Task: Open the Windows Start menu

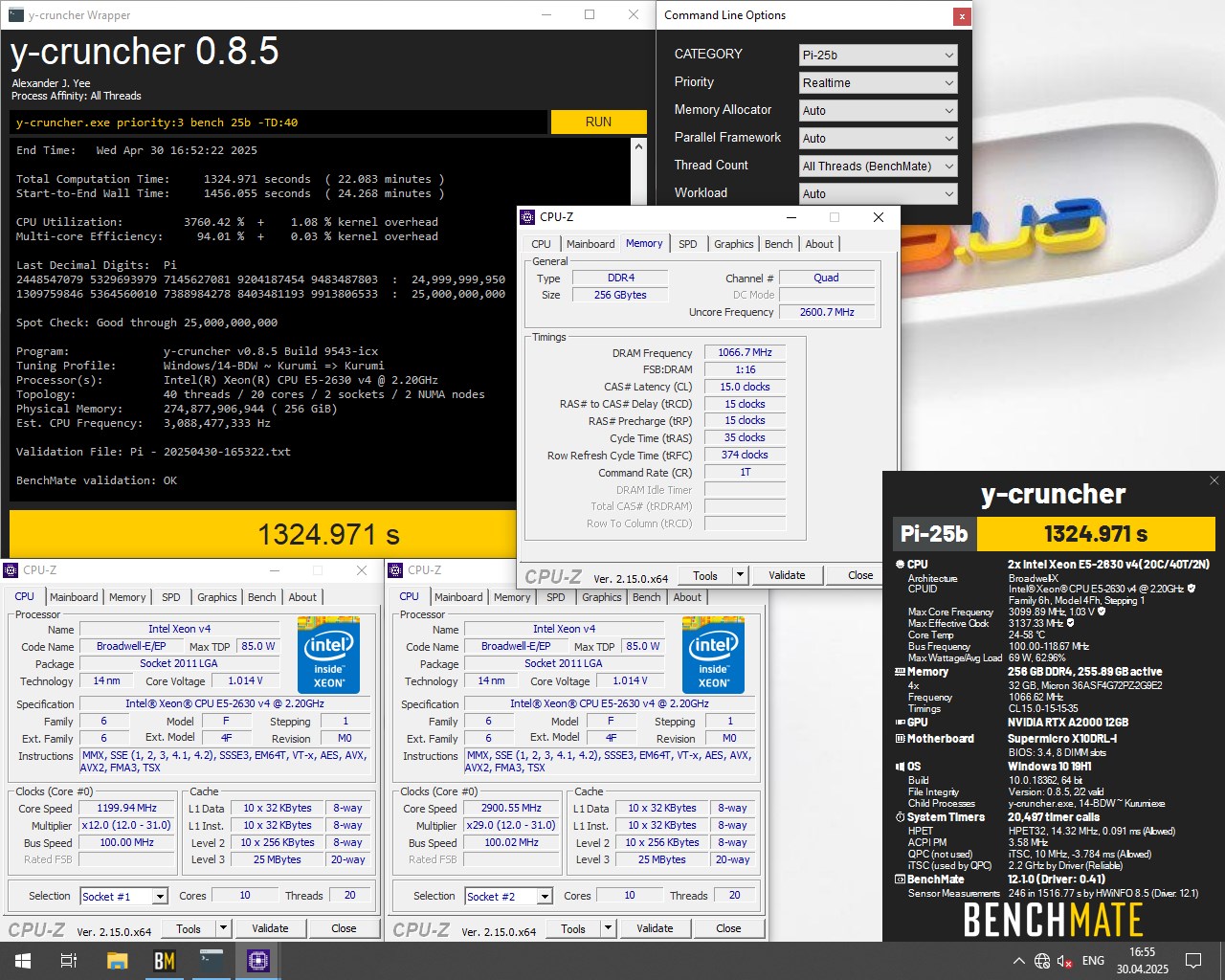Action: pos(22,961)
